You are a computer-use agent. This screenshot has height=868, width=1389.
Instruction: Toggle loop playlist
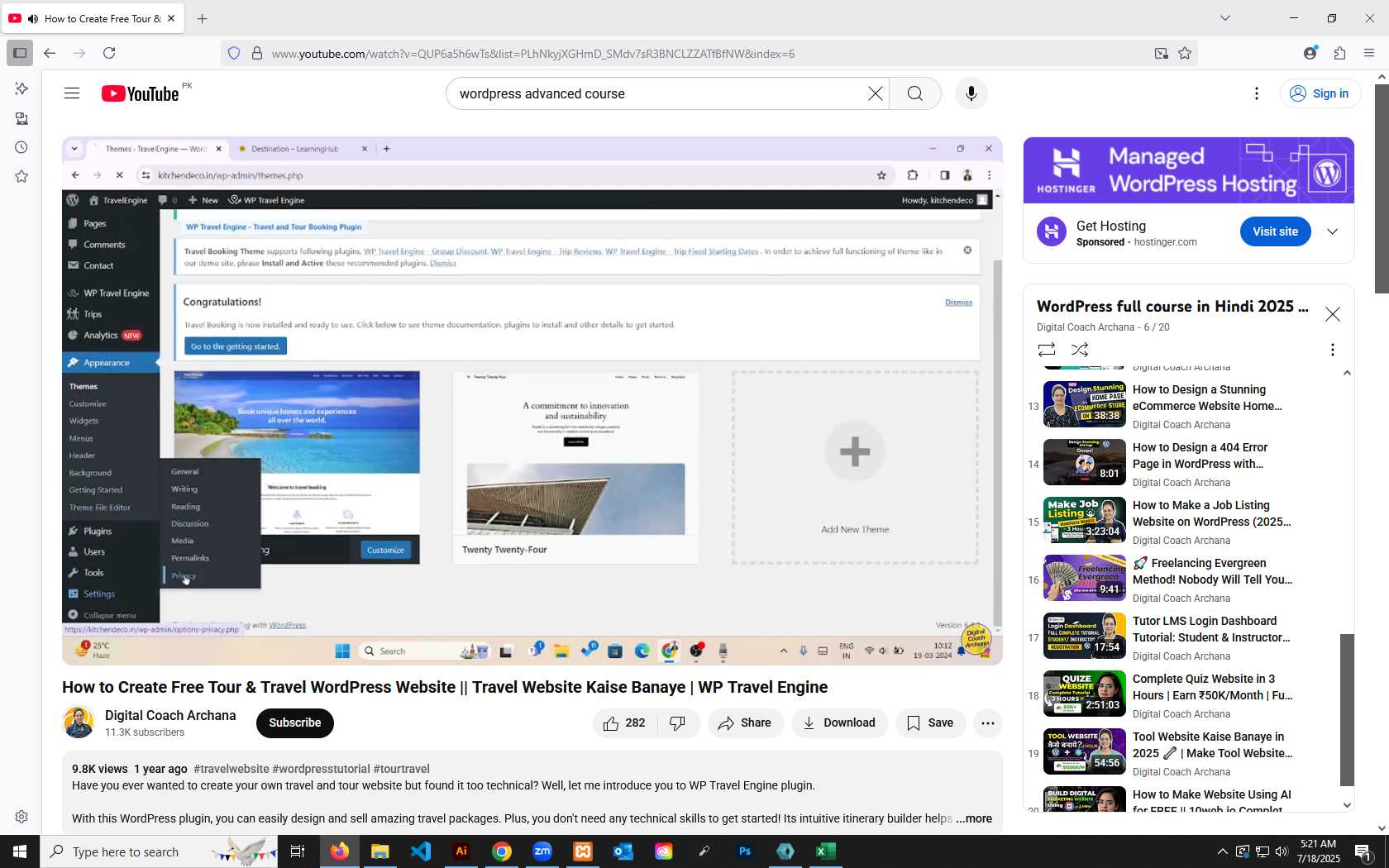1047,350
